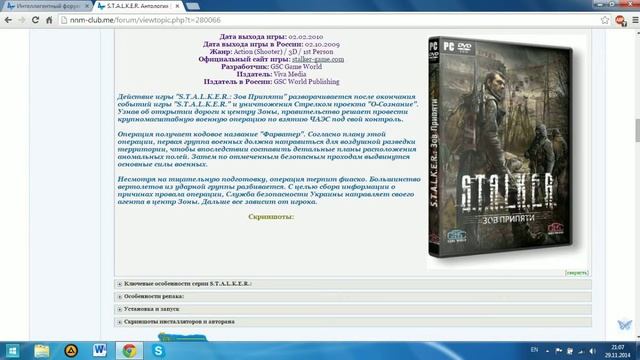
Task: Click the "Дата выхода игры в России" line
Action: point(271,44)
